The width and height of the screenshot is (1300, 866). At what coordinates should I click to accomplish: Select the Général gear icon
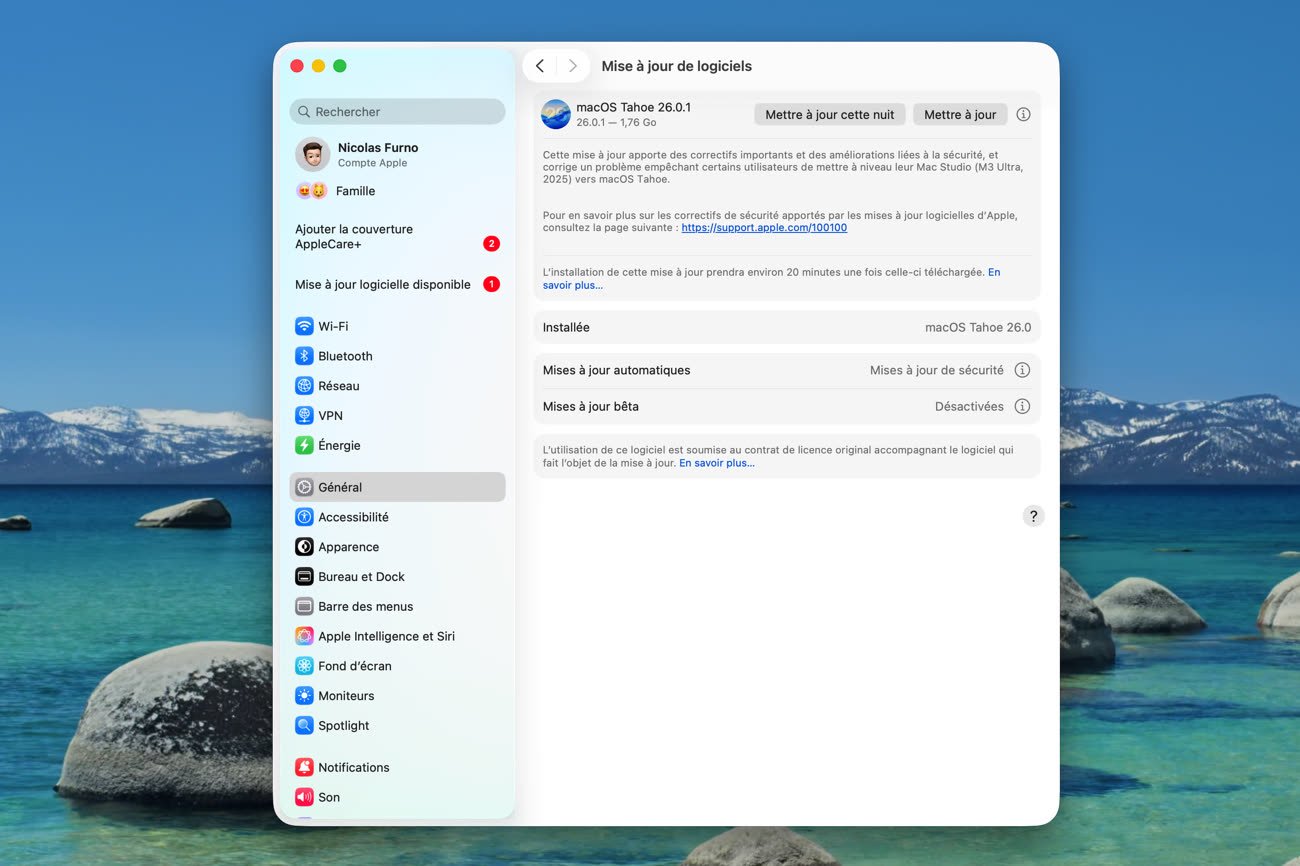click(x=304, y=487)
